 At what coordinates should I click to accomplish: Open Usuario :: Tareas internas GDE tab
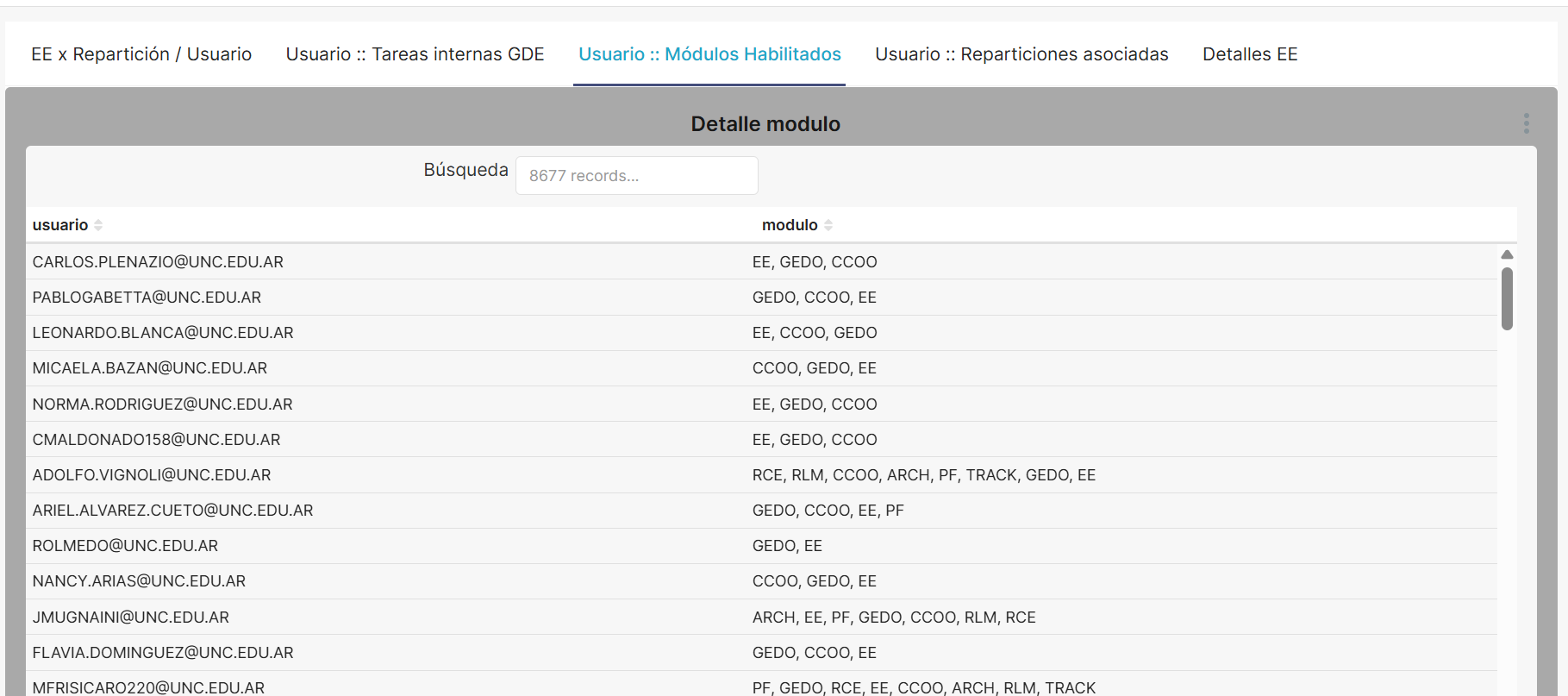(x=415, y=54)
